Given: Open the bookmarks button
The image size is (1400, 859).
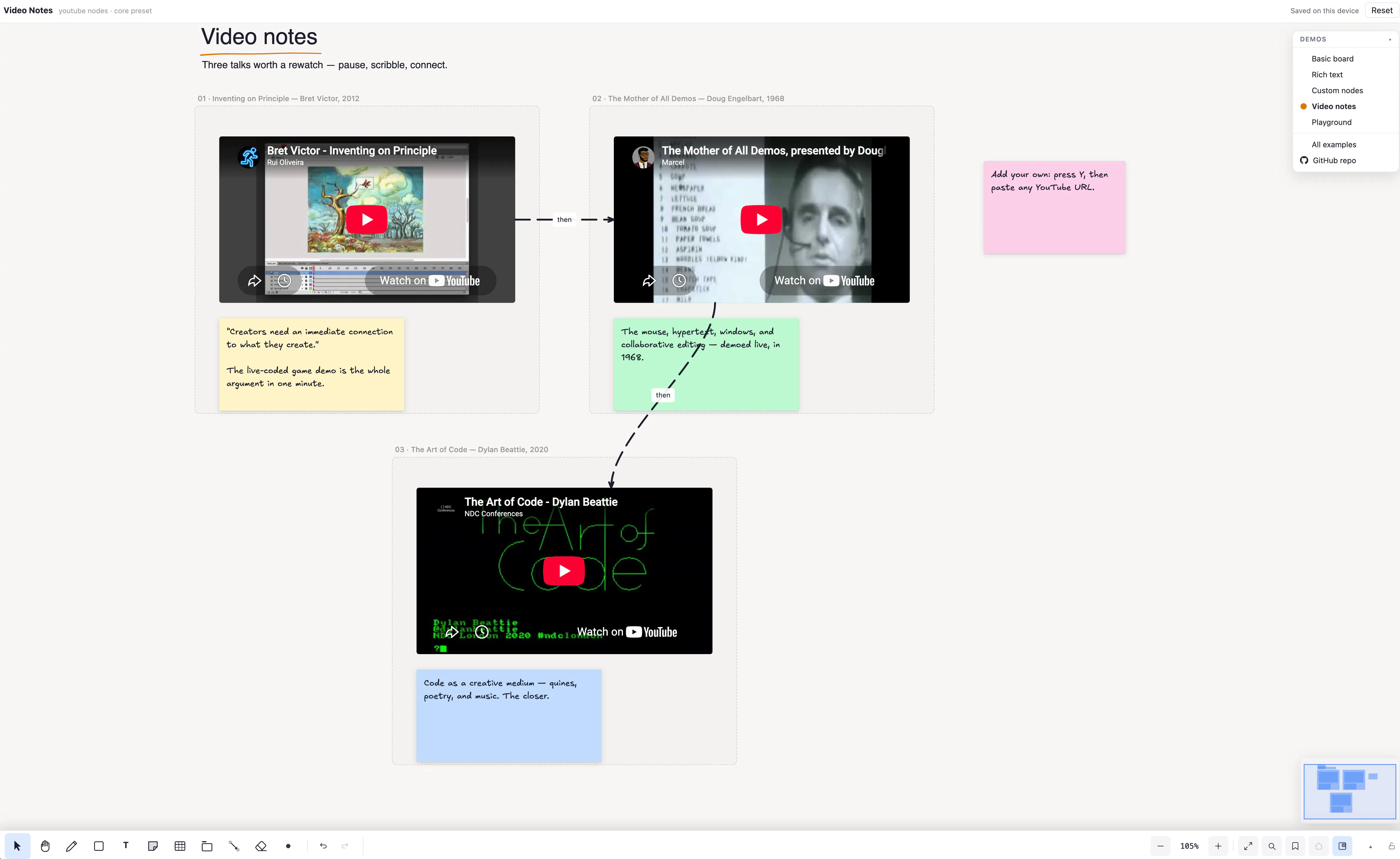Looking at the screenshot, I should [x=1295, y=846].
